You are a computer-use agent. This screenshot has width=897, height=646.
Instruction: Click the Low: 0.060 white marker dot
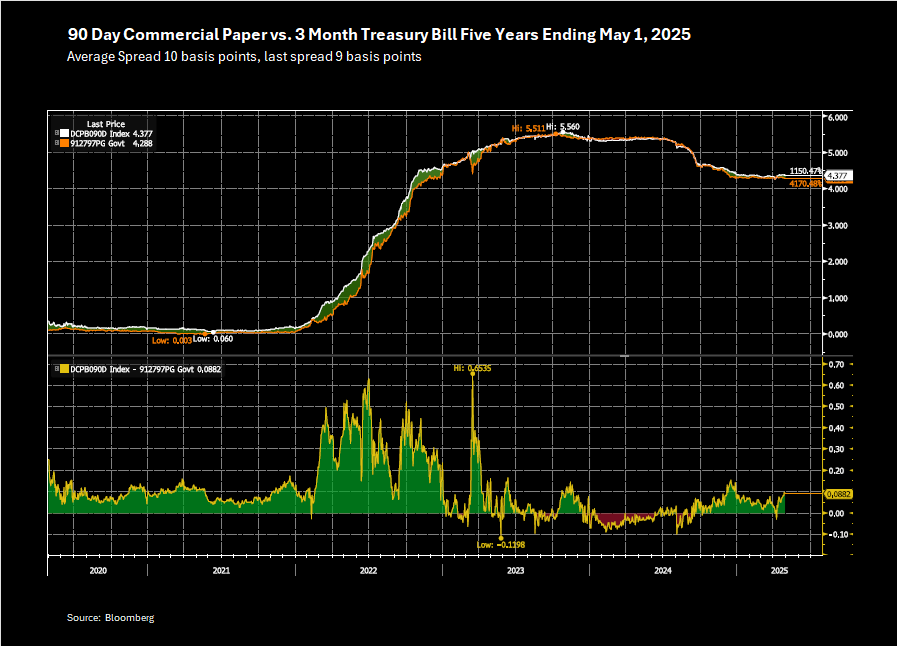point(212,332)
